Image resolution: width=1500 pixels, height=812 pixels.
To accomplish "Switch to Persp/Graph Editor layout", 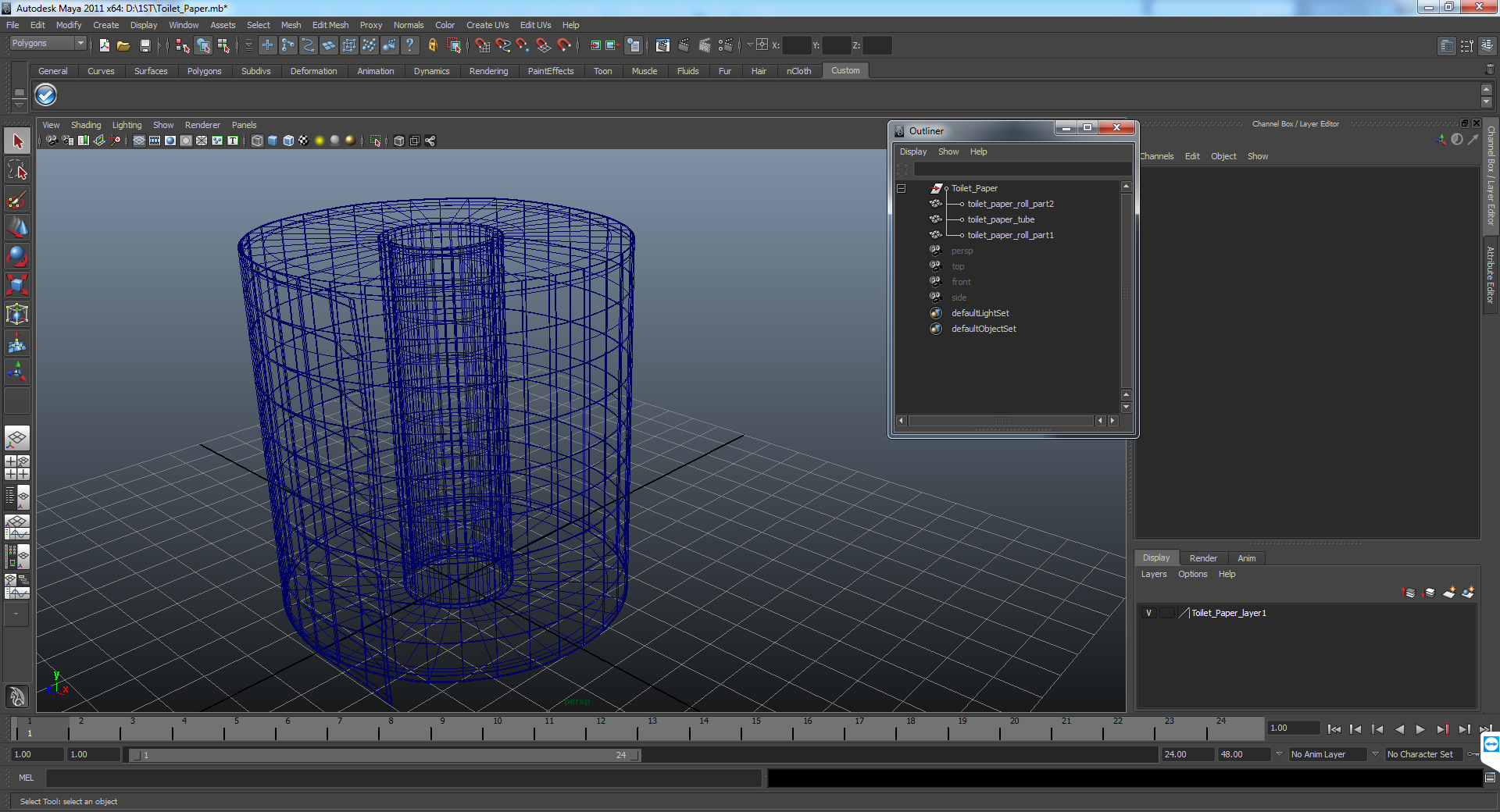I will (17, 526).
